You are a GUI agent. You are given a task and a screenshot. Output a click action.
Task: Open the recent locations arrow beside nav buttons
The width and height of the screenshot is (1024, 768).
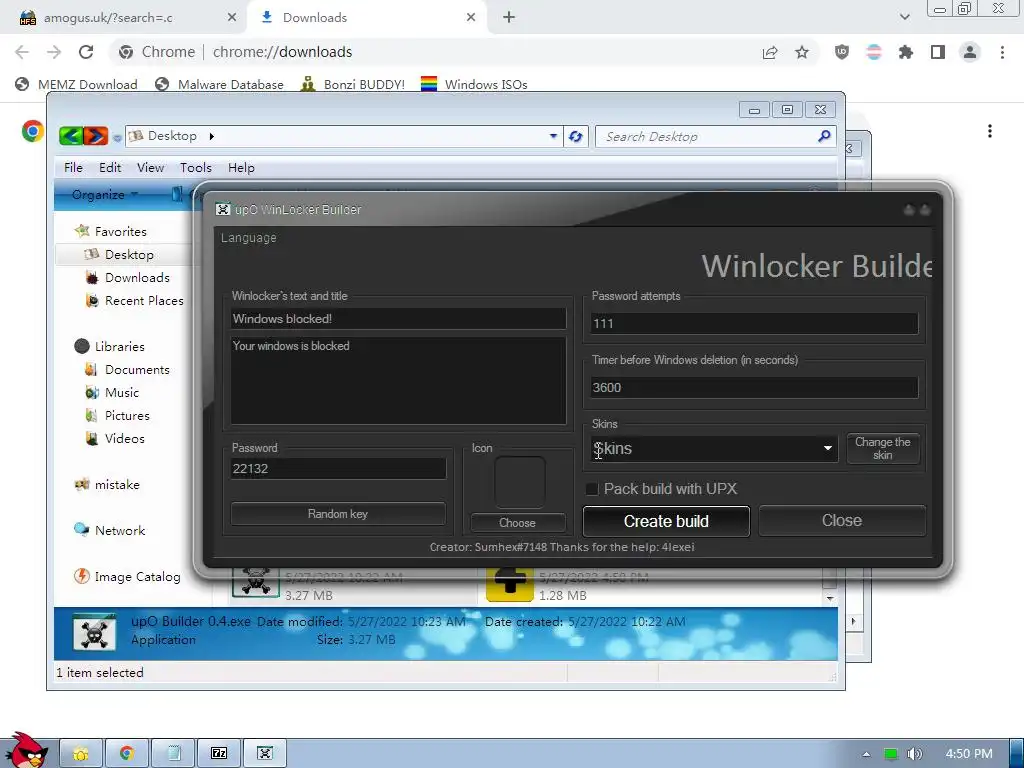(x=117, y=138)
